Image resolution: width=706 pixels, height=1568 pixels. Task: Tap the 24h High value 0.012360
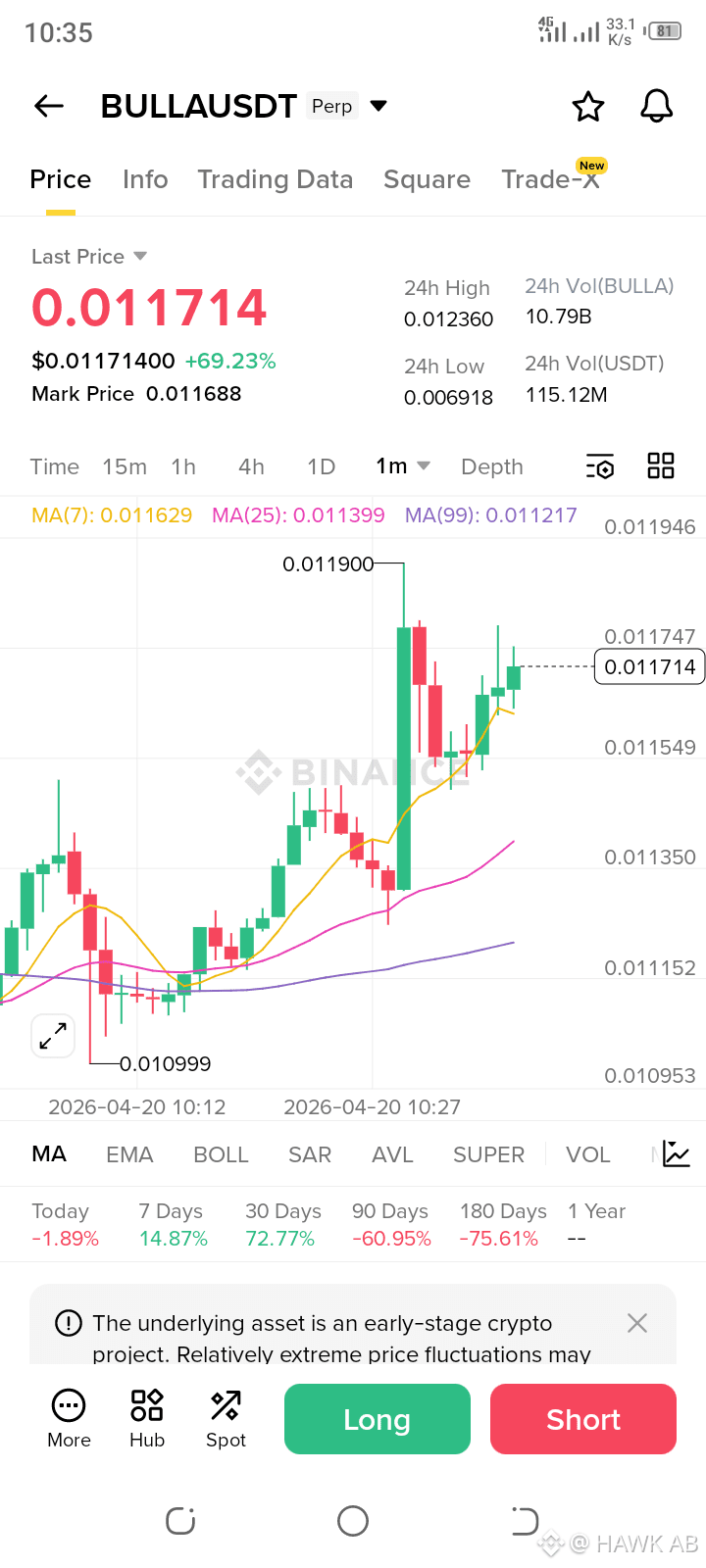[x=448, y=319]
